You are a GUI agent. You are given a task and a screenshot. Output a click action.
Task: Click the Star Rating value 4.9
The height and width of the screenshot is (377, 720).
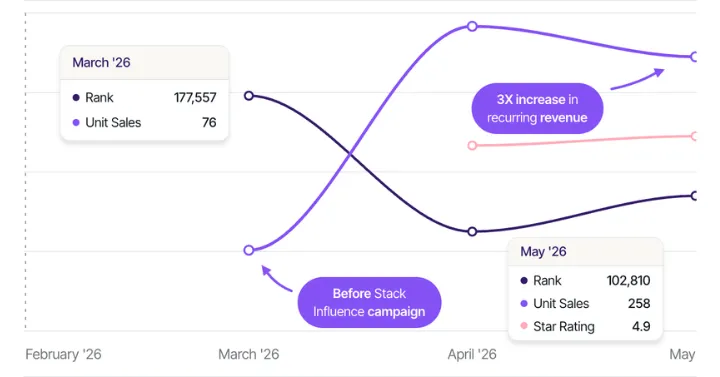[x=641, y=326]
